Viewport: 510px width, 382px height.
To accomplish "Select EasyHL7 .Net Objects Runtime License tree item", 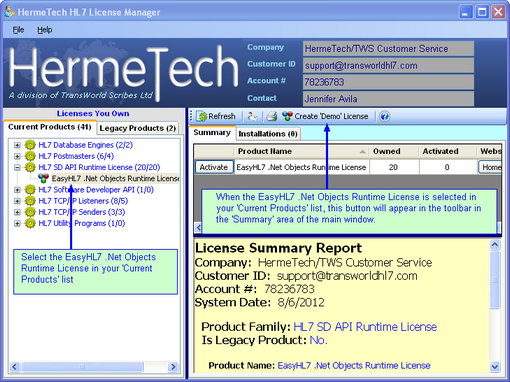I will pos(115,179).
